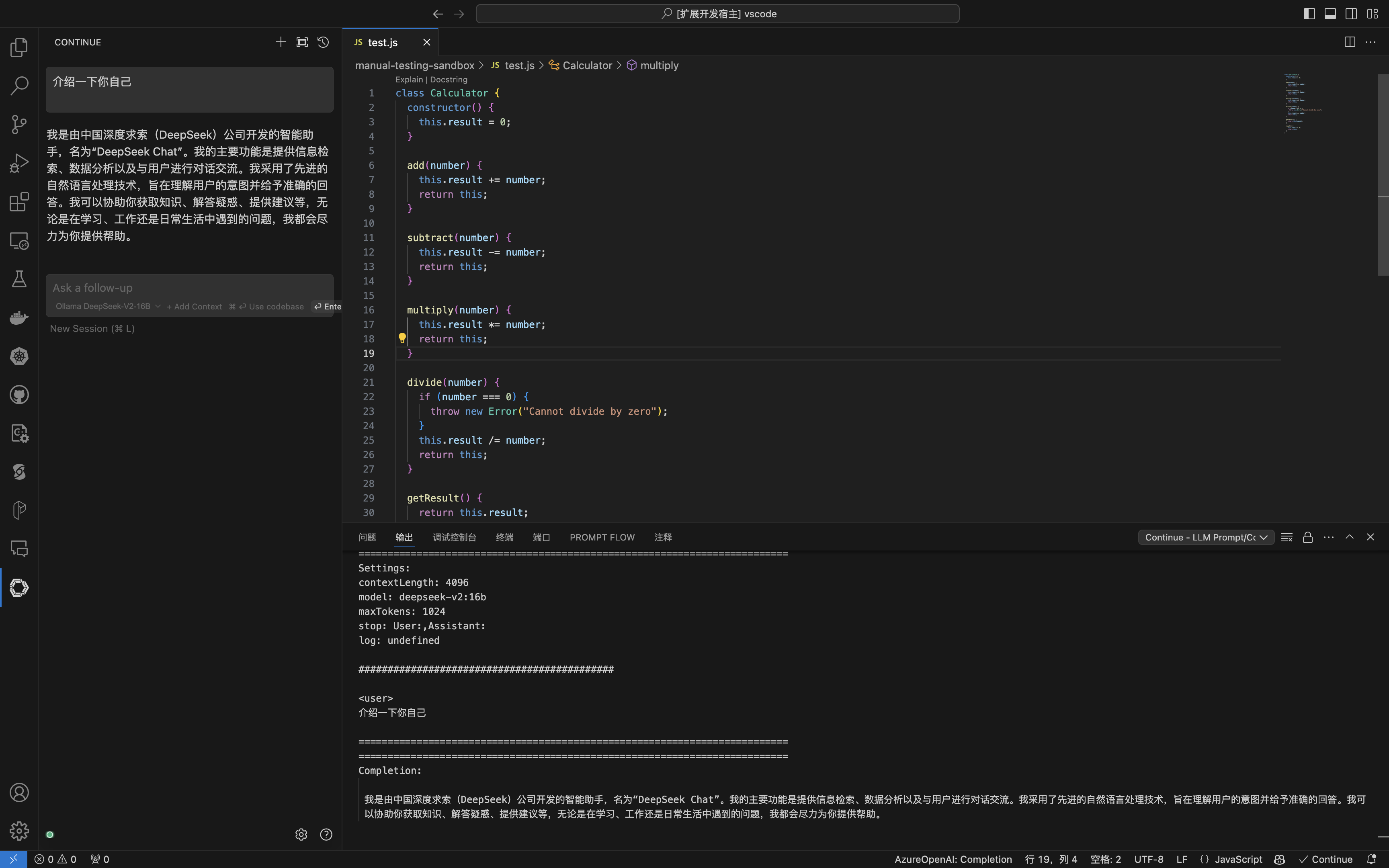The width and height of the screenshot is (1389, 868).
Task: Start a new Continue session with plus icon
Action: [281, 43]
